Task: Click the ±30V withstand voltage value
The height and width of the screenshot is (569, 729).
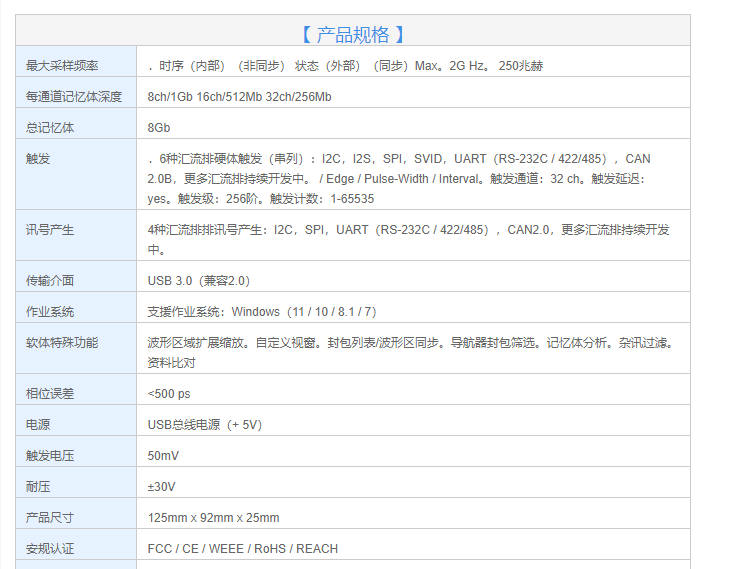Action: click(x=161, y=487)
